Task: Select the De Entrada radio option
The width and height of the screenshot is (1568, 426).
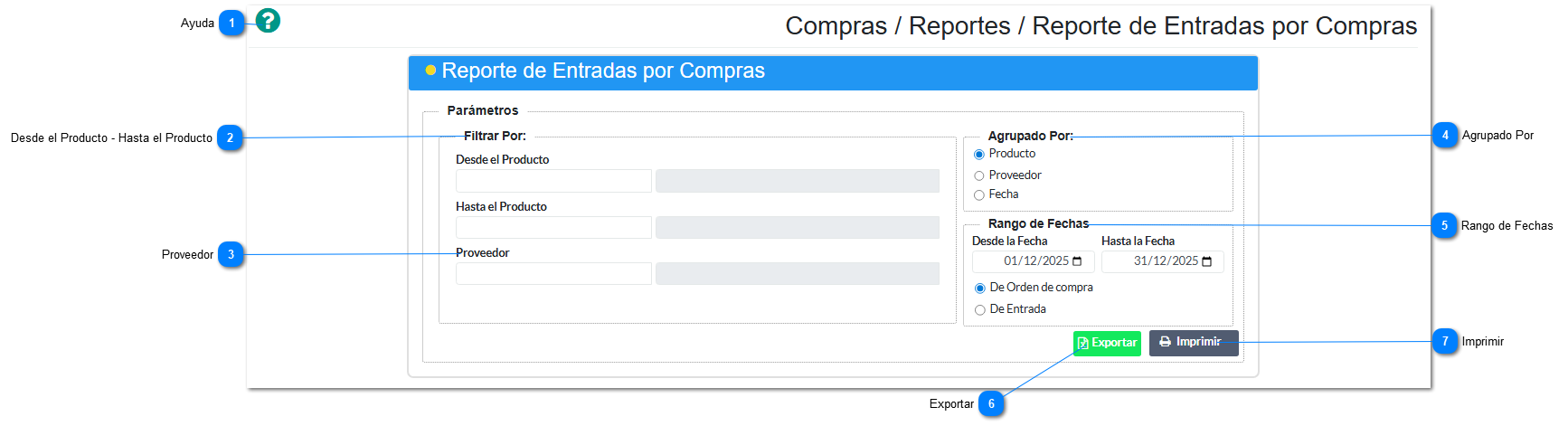Action: (x=980, y=310)
